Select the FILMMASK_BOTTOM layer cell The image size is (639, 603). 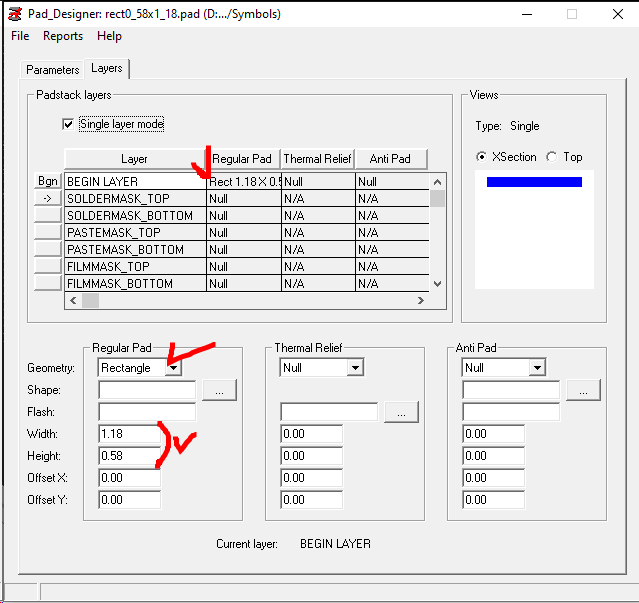tap(135, 283)
